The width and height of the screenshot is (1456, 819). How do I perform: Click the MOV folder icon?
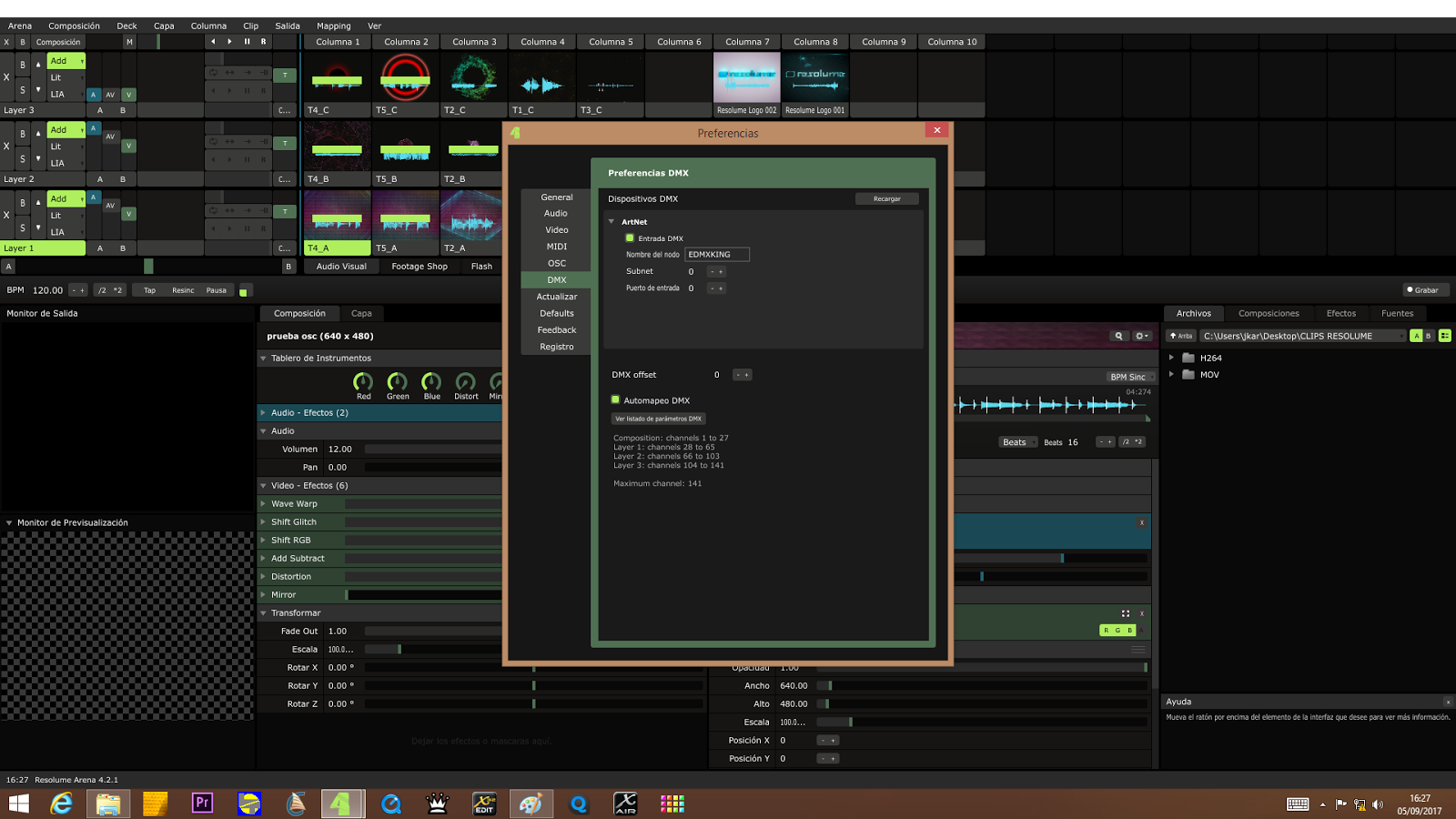click(1188, 374)
